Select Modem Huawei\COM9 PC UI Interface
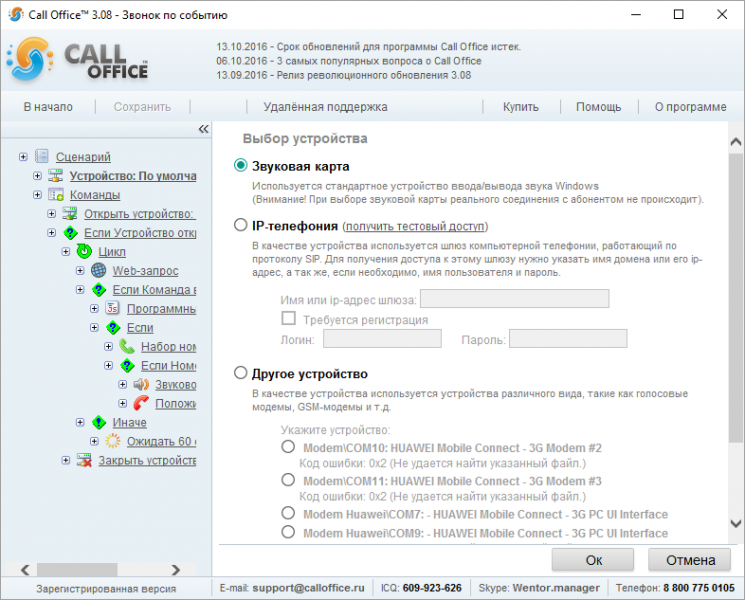The image size is (745, 600). [x=288, y=532]
